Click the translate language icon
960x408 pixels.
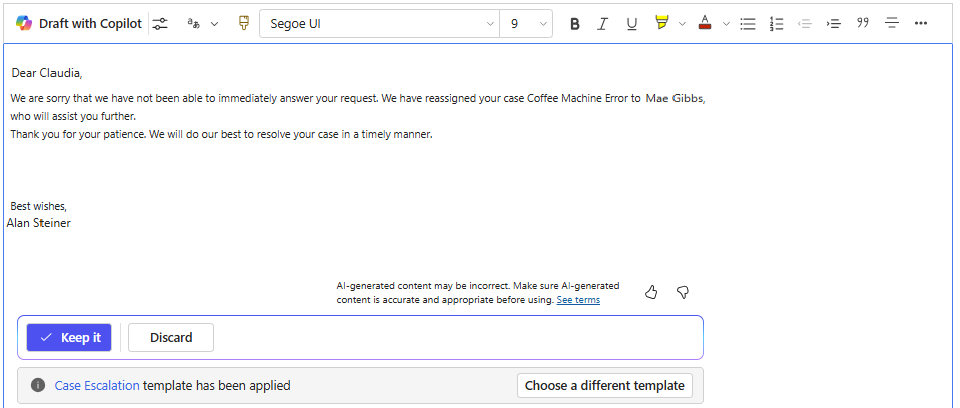pyautogui.click(x=194, y=24)
